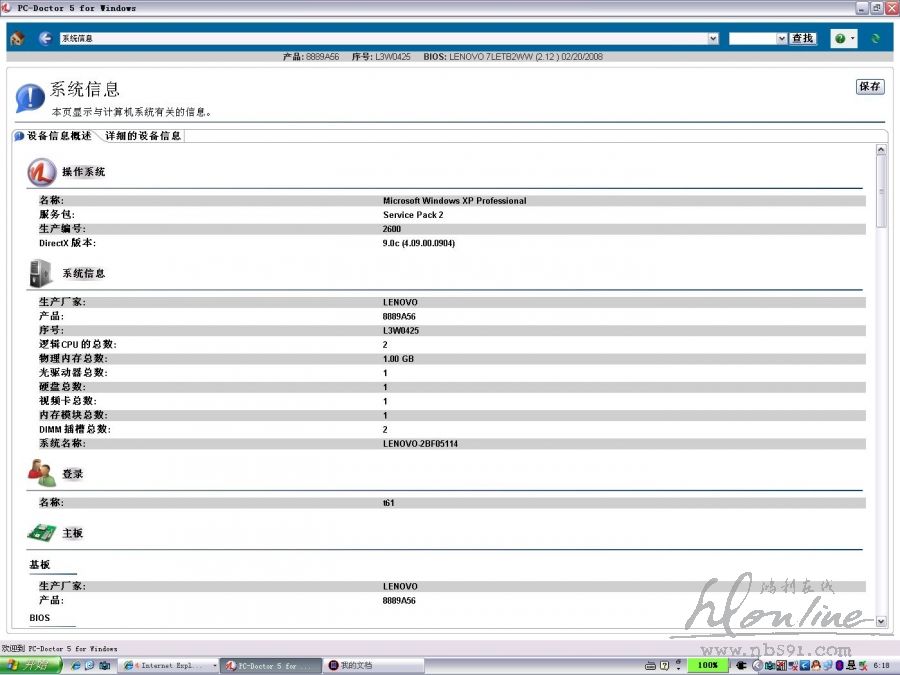This screenshot has width=900, height=675.
Task: Click the battery 100% indicator in tray
Action: (707, 665)
